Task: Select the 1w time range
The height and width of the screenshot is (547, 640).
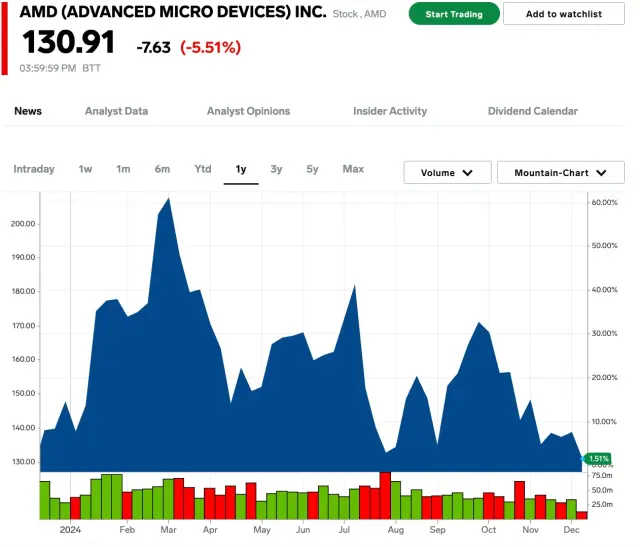Action: tap(85, 169)
